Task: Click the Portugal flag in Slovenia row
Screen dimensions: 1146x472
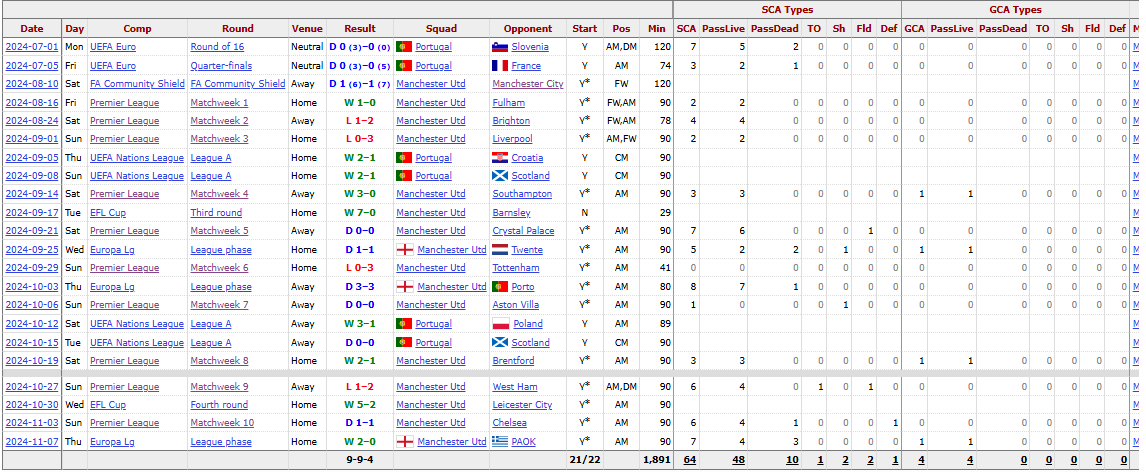Action: pyautogui.click(x=404, y=47)
